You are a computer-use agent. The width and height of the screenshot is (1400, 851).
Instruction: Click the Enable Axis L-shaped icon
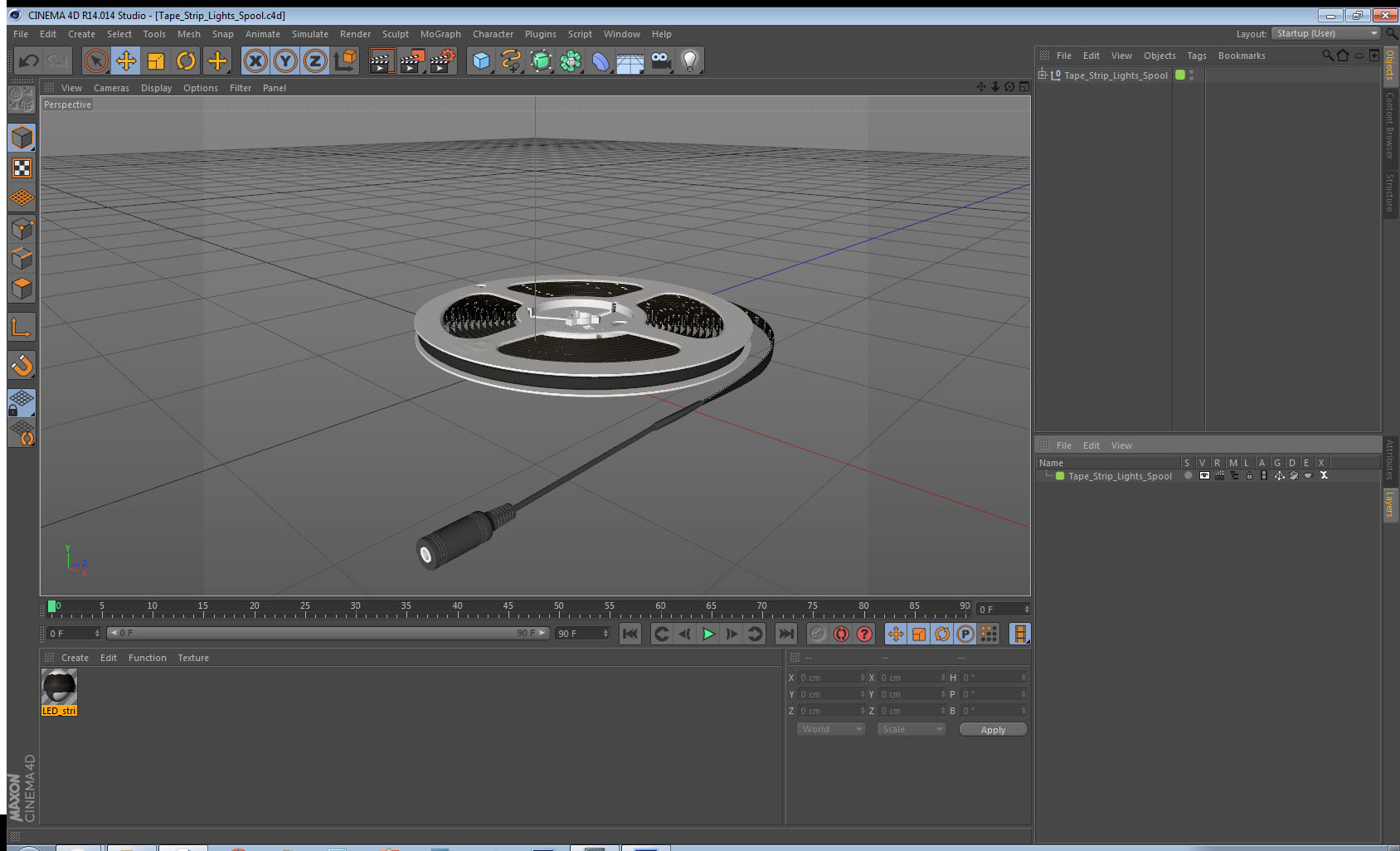click(x=22, y=328)
